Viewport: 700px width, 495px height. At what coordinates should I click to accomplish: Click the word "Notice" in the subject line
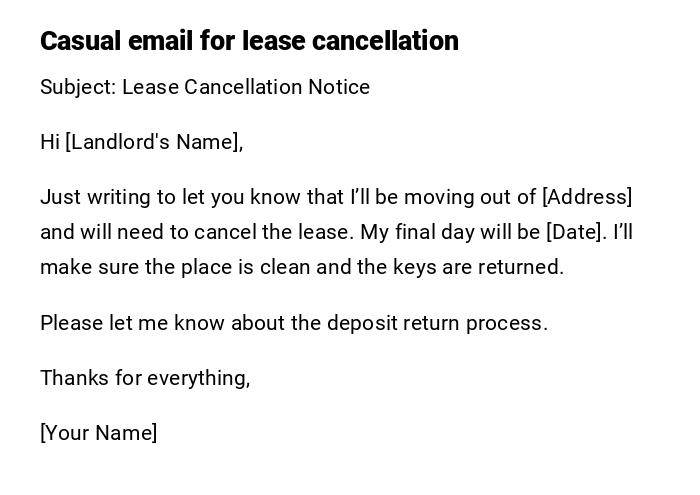click(x=339, y=87)
